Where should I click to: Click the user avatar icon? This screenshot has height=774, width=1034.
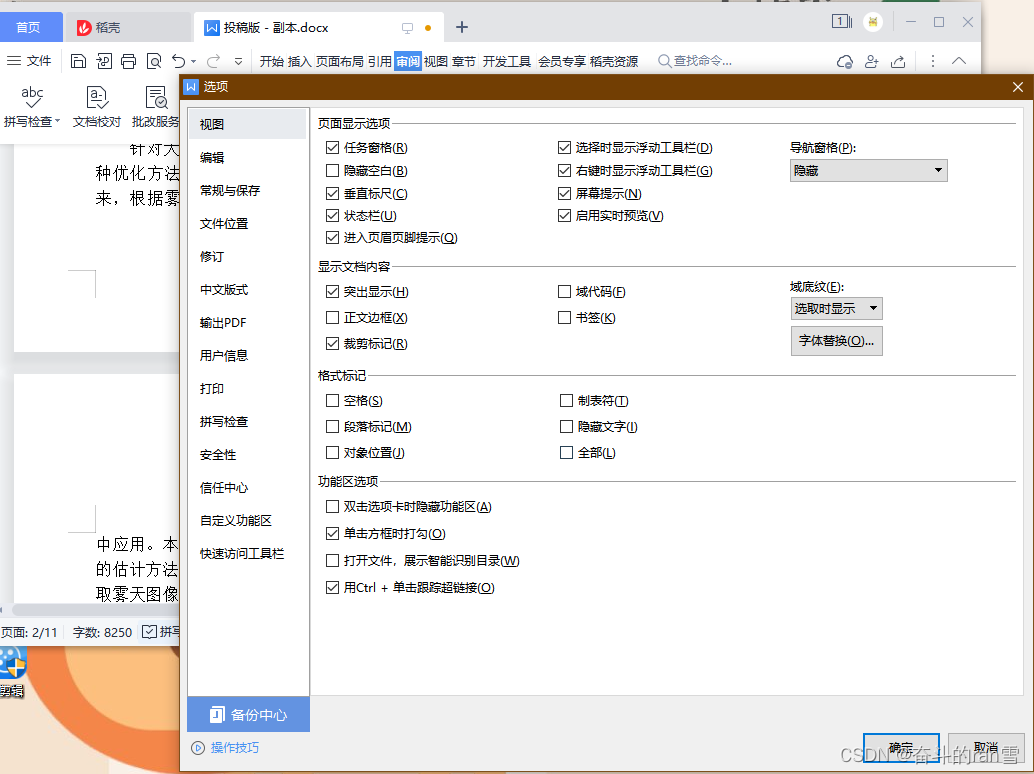[873, 22]
